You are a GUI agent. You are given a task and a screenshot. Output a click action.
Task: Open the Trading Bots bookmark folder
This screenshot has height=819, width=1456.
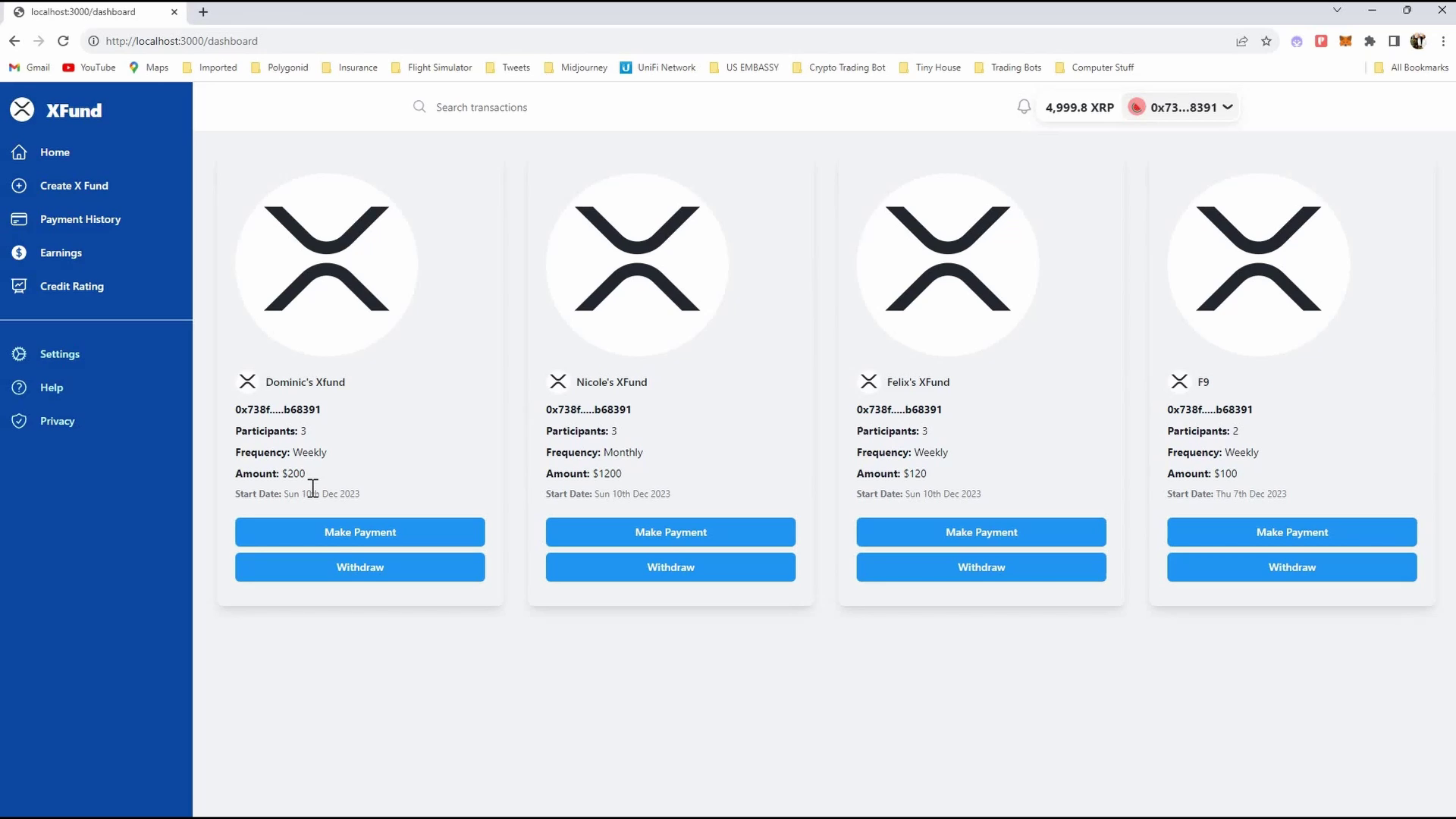tap(1007, 67)
